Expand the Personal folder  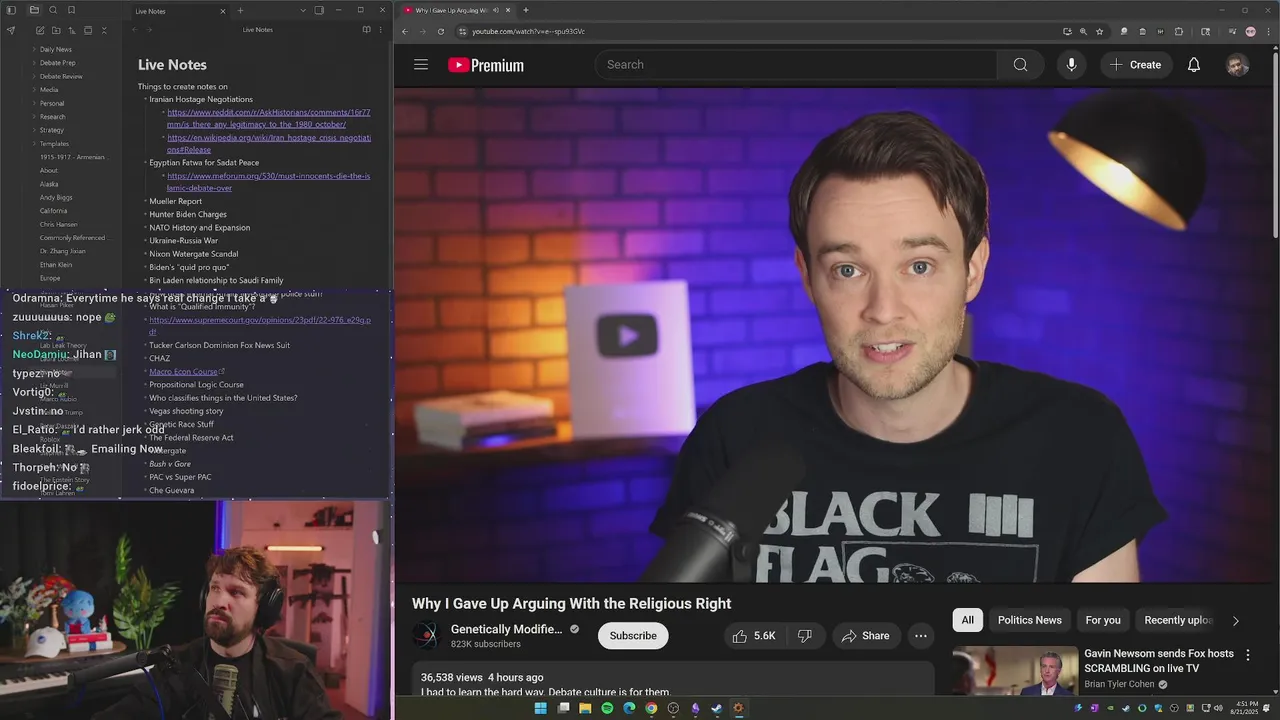coord(52,103)
